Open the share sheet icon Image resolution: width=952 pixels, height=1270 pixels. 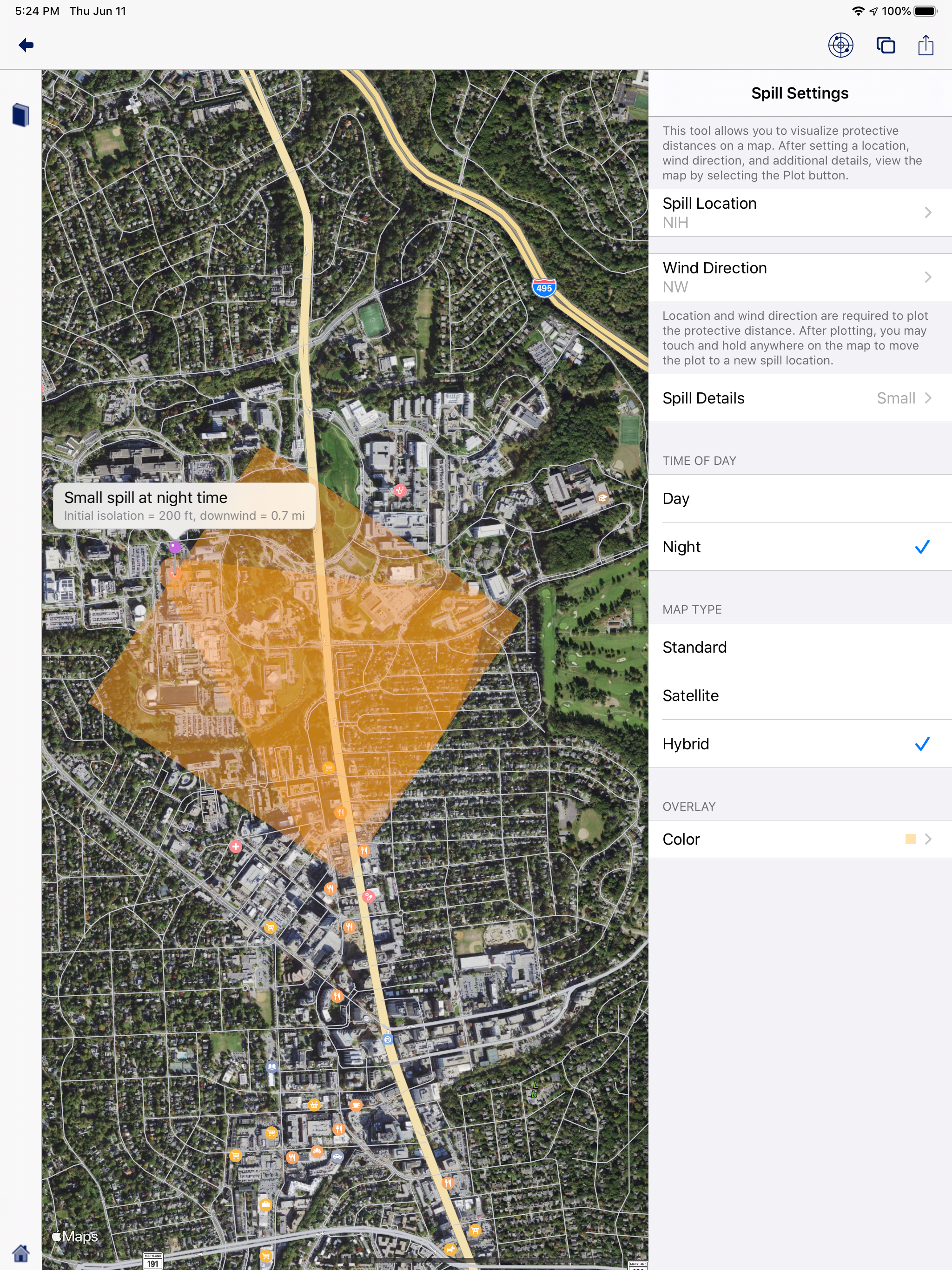926,45
